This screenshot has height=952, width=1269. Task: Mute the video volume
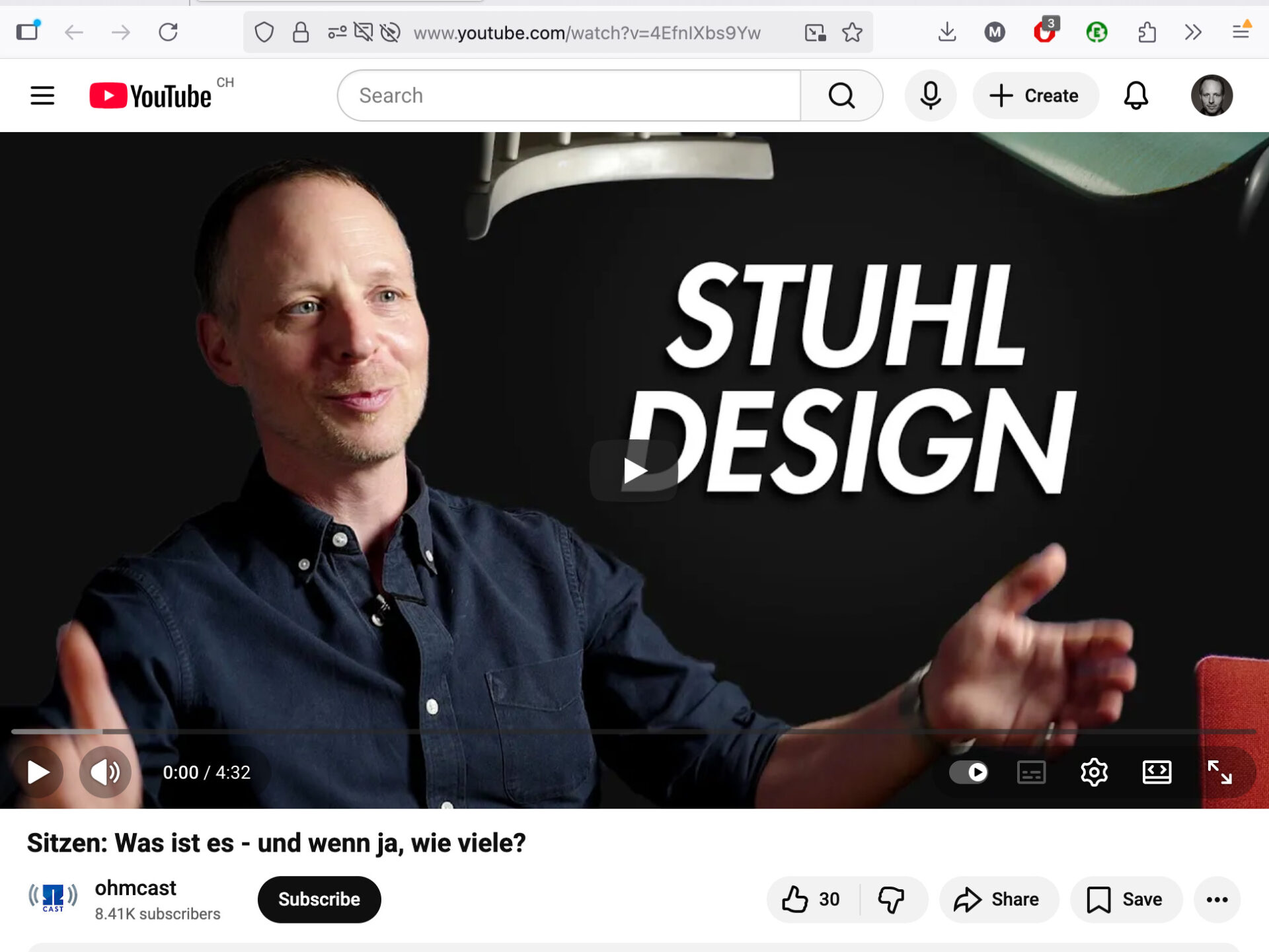pyautogui.click(x=104, y=772)
